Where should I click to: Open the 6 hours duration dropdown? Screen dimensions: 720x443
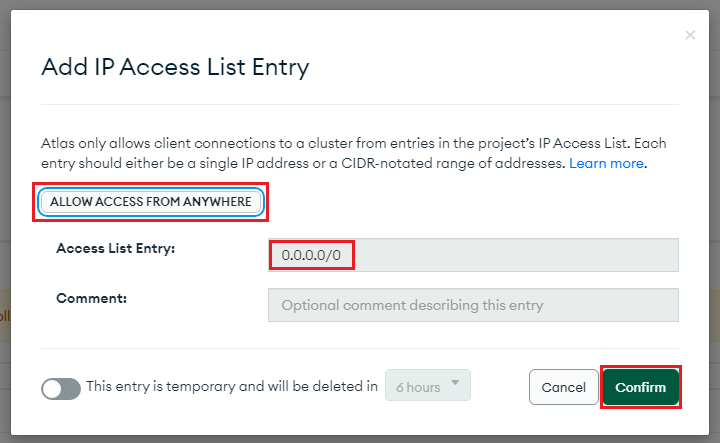tap(427, 386)
